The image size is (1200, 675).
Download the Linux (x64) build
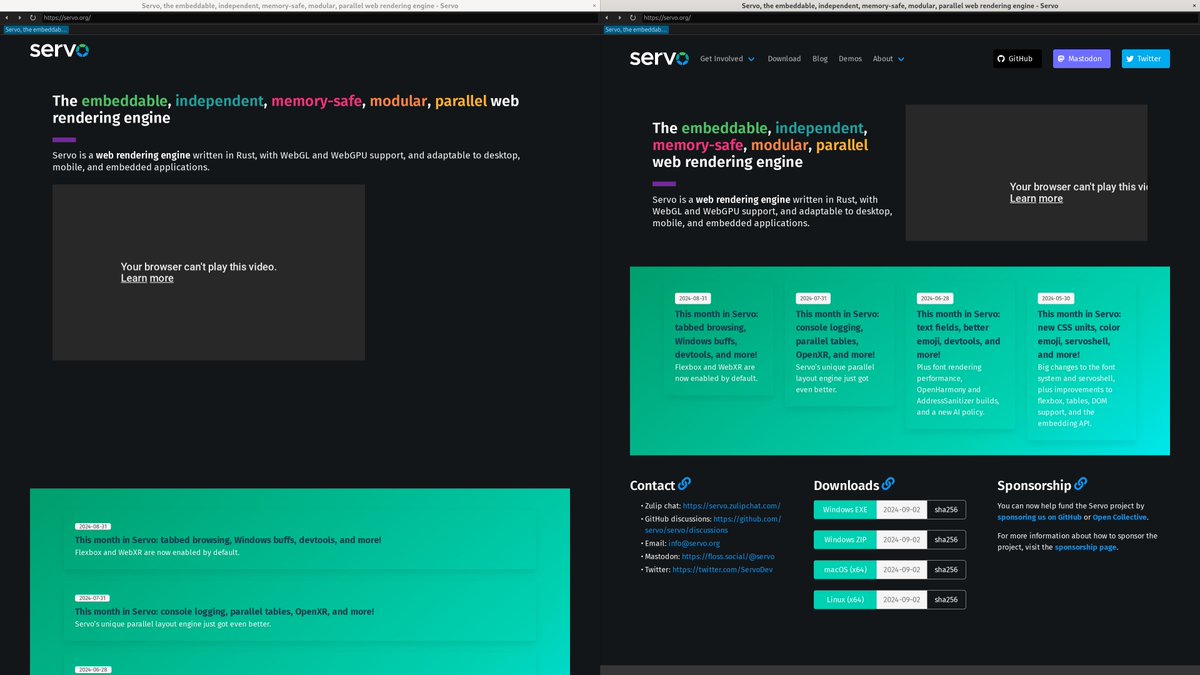[x=845, y=600]
